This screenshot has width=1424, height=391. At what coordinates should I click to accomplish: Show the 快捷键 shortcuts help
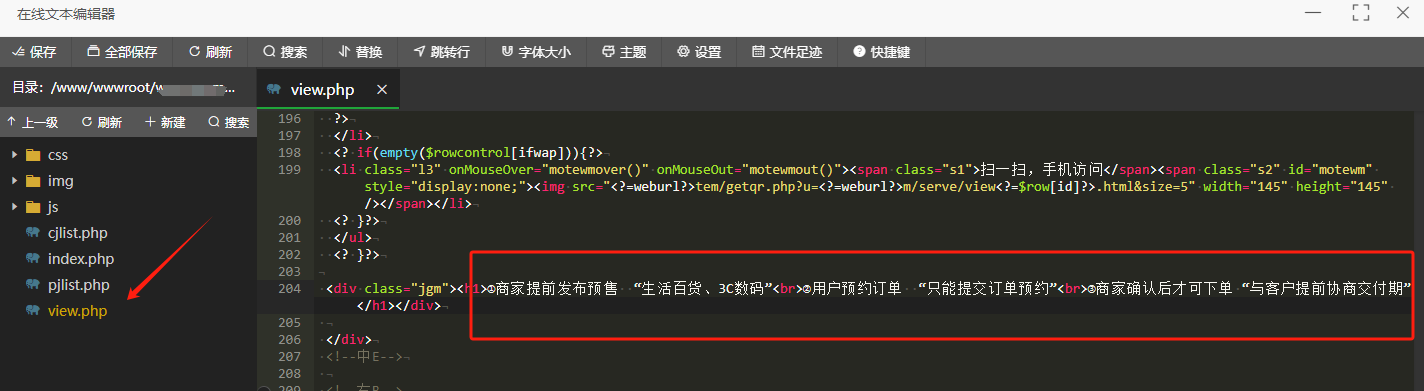pos(882,52)
